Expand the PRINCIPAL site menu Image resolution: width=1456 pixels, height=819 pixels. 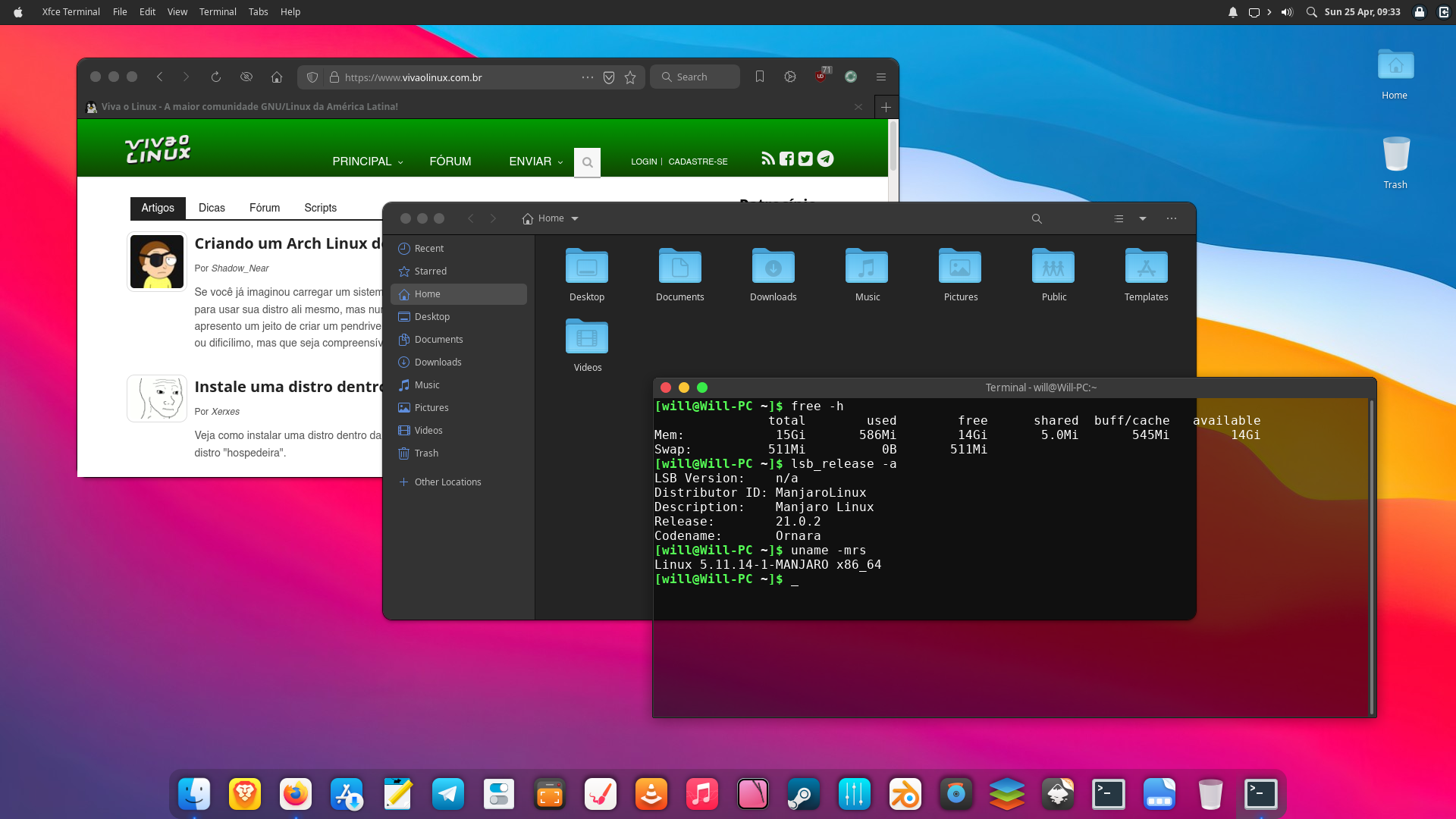(368, 162)
